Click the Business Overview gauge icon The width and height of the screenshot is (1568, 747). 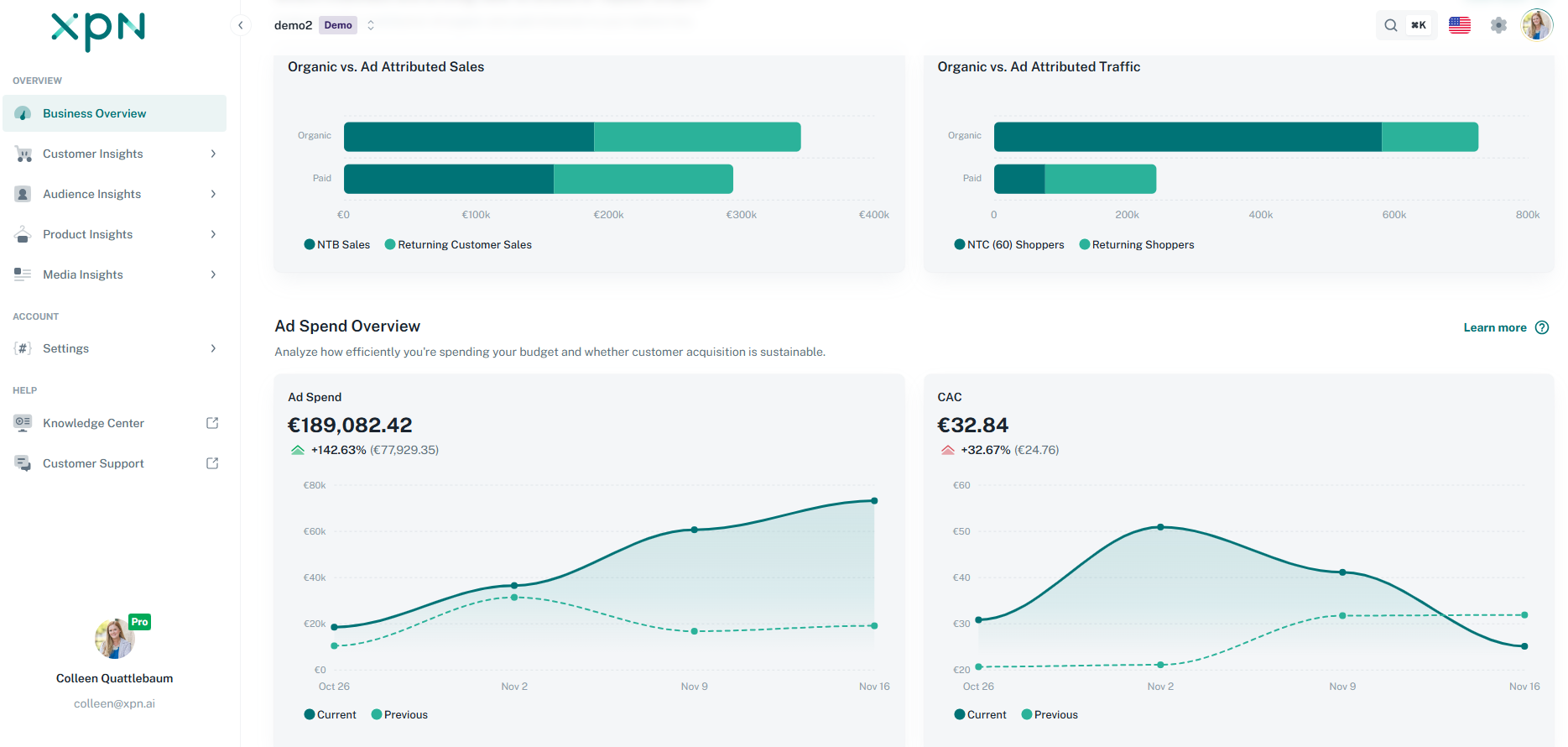click(23, 113)
